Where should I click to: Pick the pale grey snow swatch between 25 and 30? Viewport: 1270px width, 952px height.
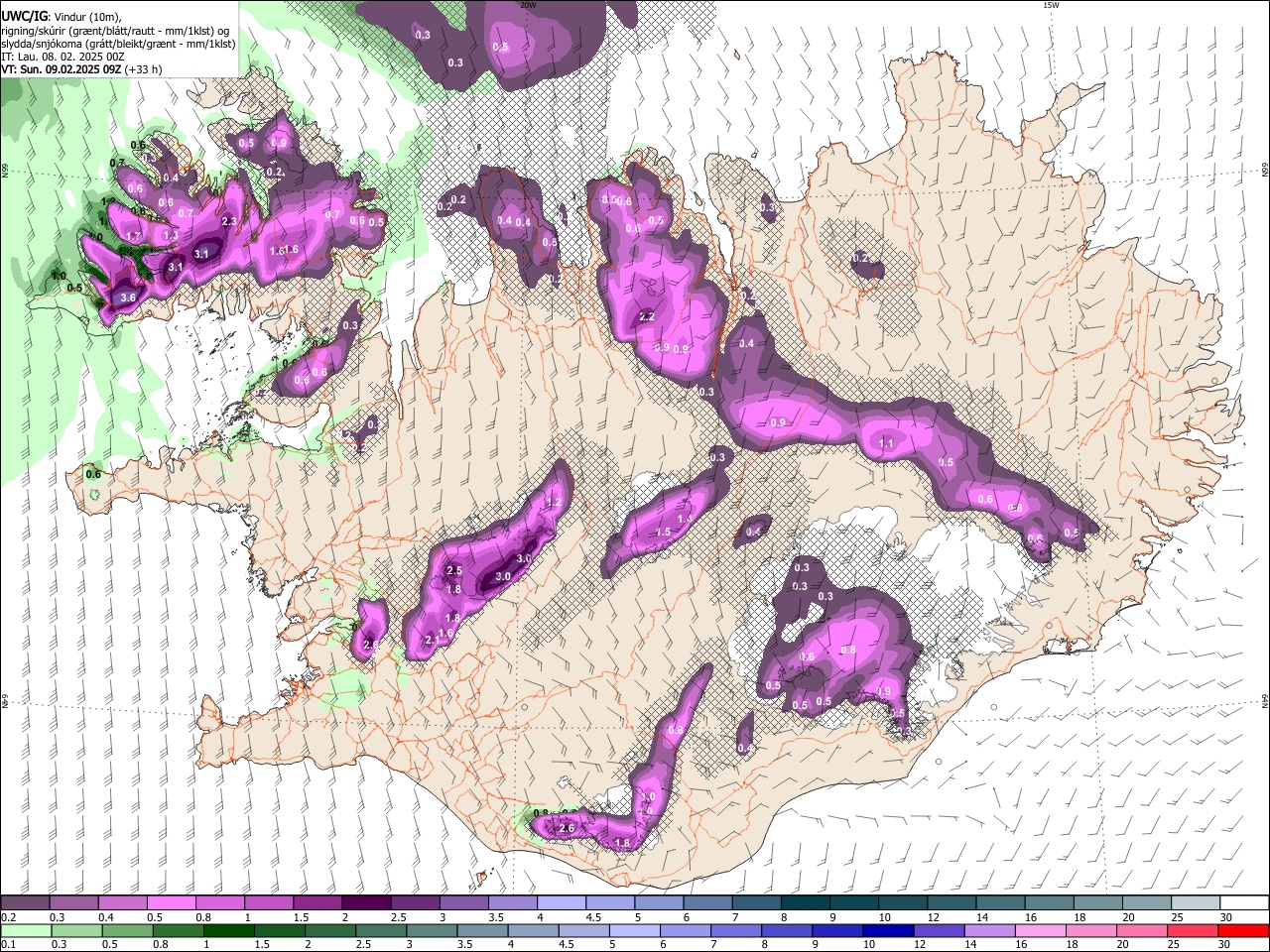point(1196,903)
